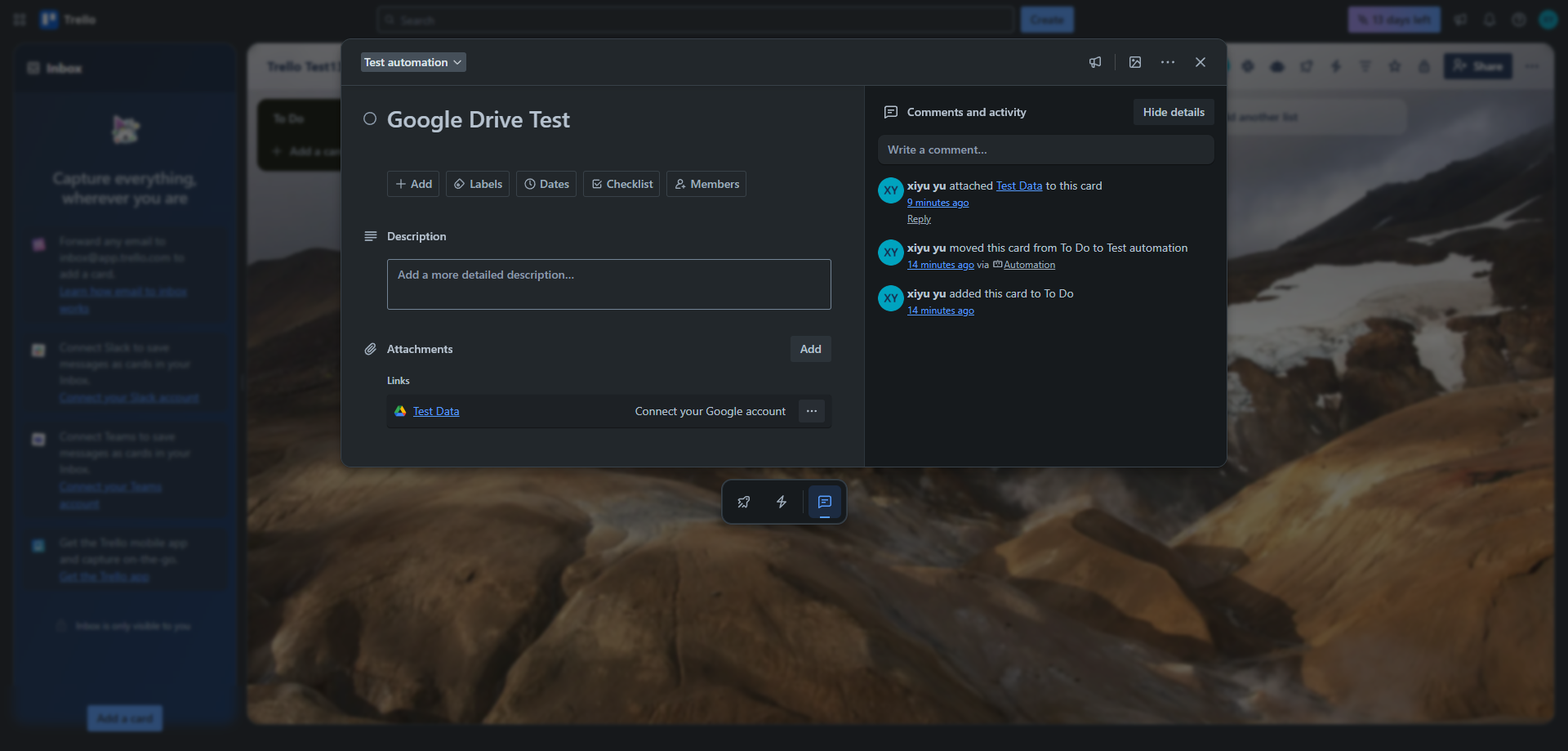Open the card actions three-dot menu
Image resolution: width=1568 pixels, height=751 pixels.
point(1168,62)
